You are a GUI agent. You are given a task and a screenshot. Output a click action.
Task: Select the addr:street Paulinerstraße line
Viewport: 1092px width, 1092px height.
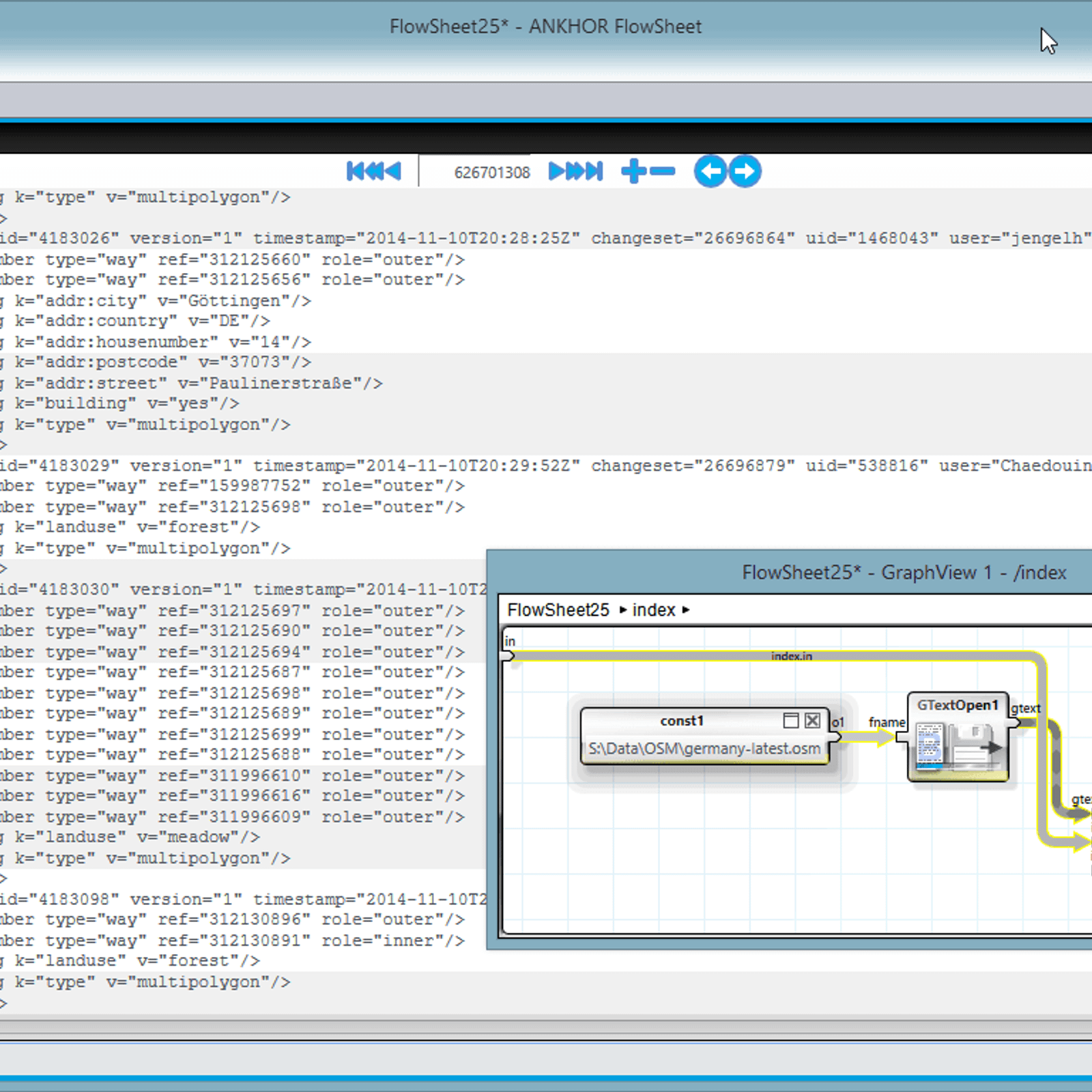(x=192, y=383)
